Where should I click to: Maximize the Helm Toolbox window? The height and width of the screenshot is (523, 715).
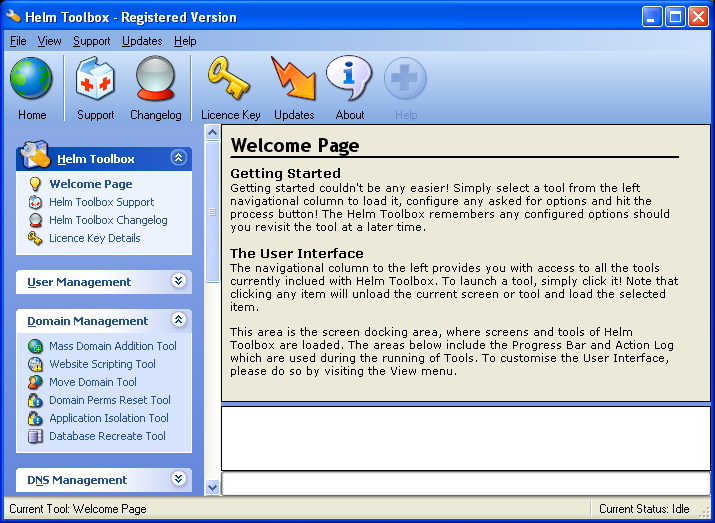[x=675, y=17]
